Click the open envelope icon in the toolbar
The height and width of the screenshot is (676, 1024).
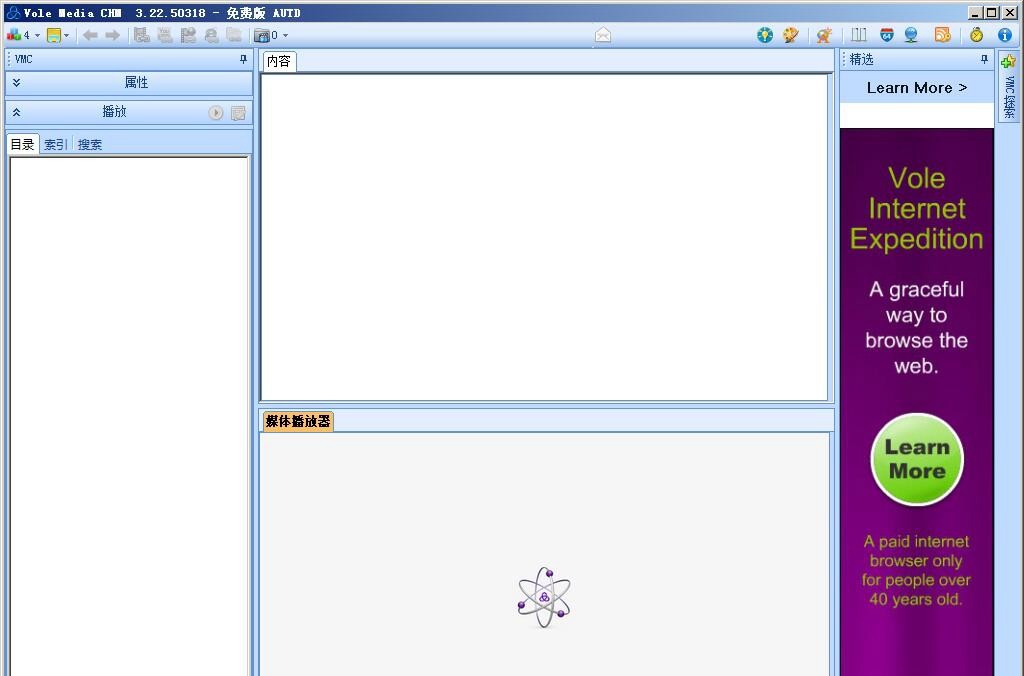603,35
